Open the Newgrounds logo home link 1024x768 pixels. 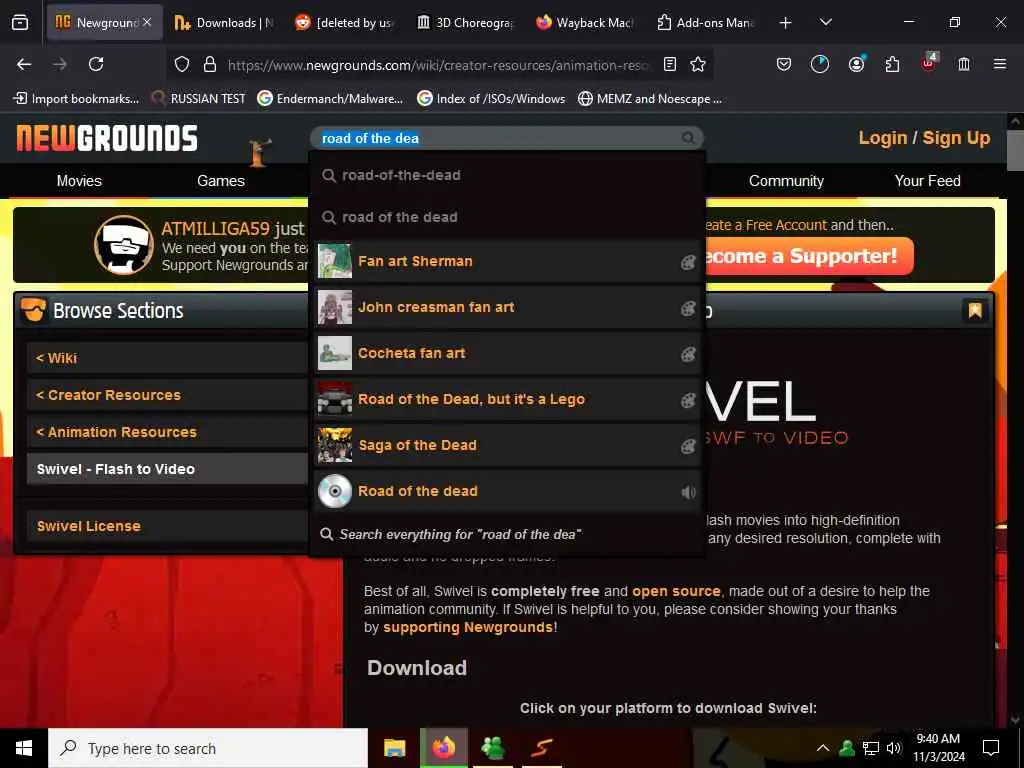[107, 138]
